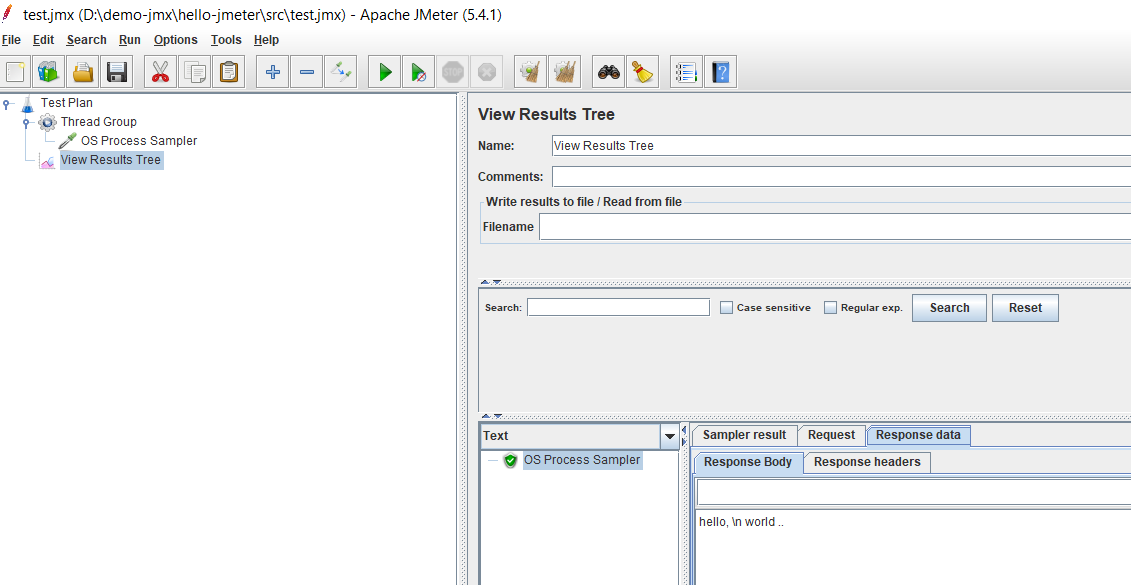
Task: Select OS Process Sampler tree node
Action: [x=139, y=141]
